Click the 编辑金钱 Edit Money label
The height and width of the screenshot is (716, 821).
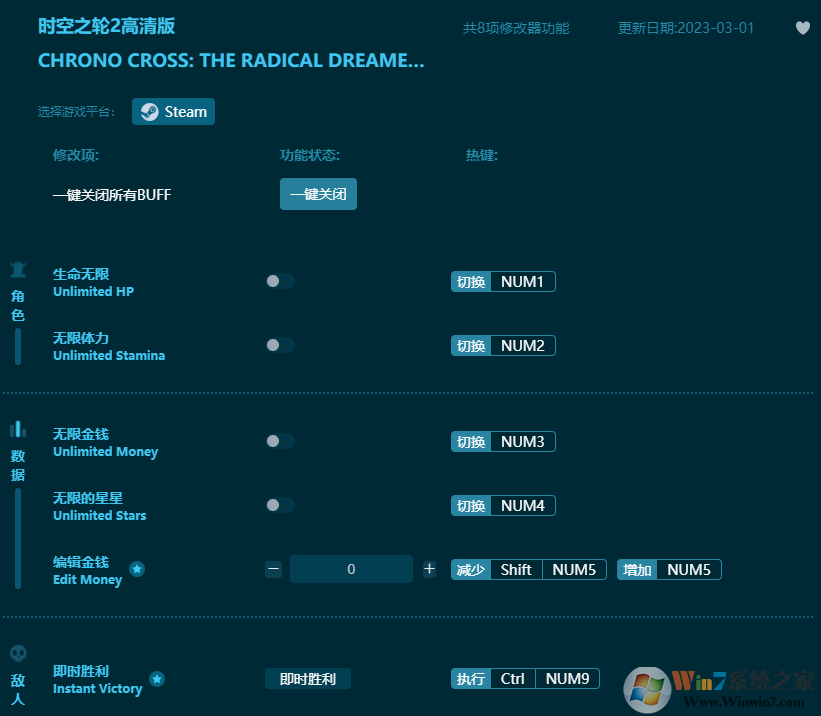click(87, 570)
